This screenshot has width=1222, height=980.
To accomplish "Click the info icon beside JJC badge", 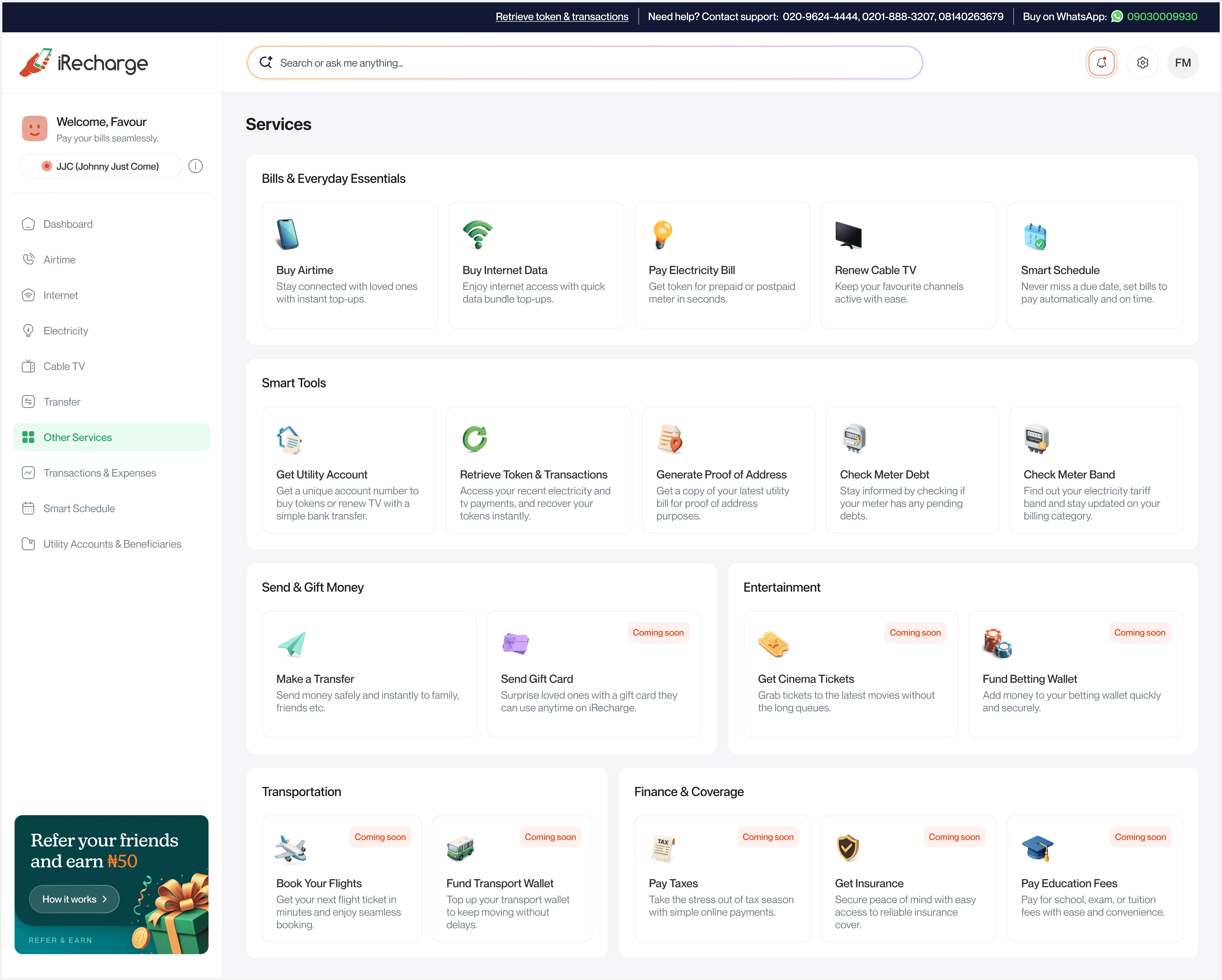I will [196, 166].
